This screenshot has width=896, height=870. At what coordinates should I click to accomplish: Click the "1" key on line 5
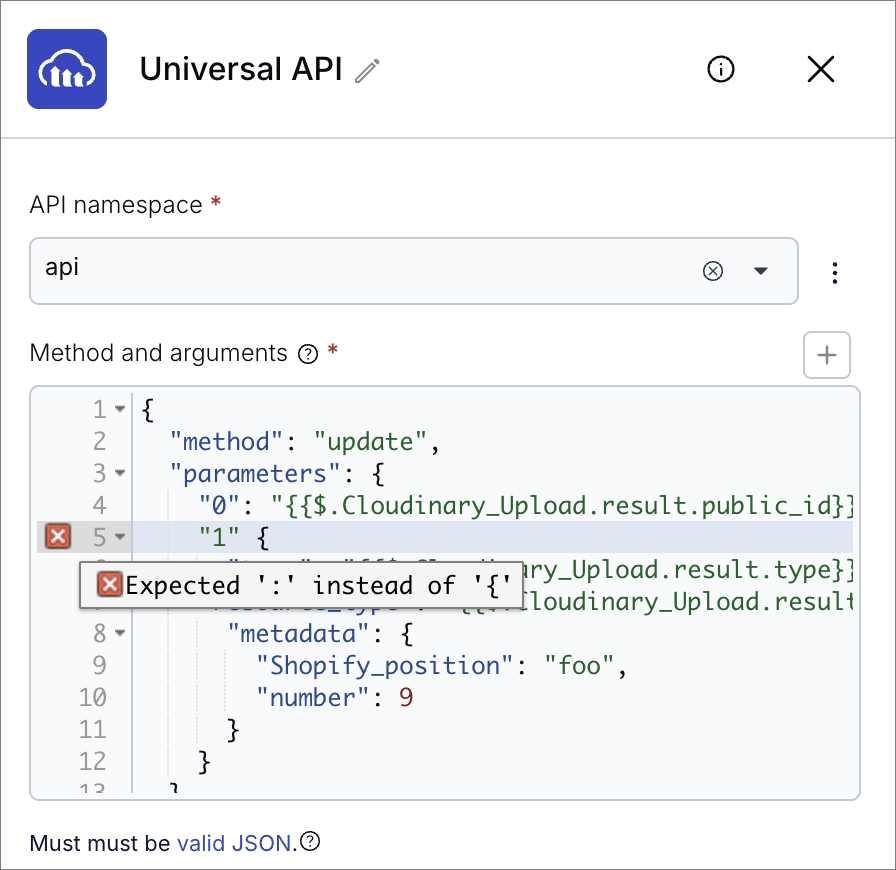coord(219,537)
